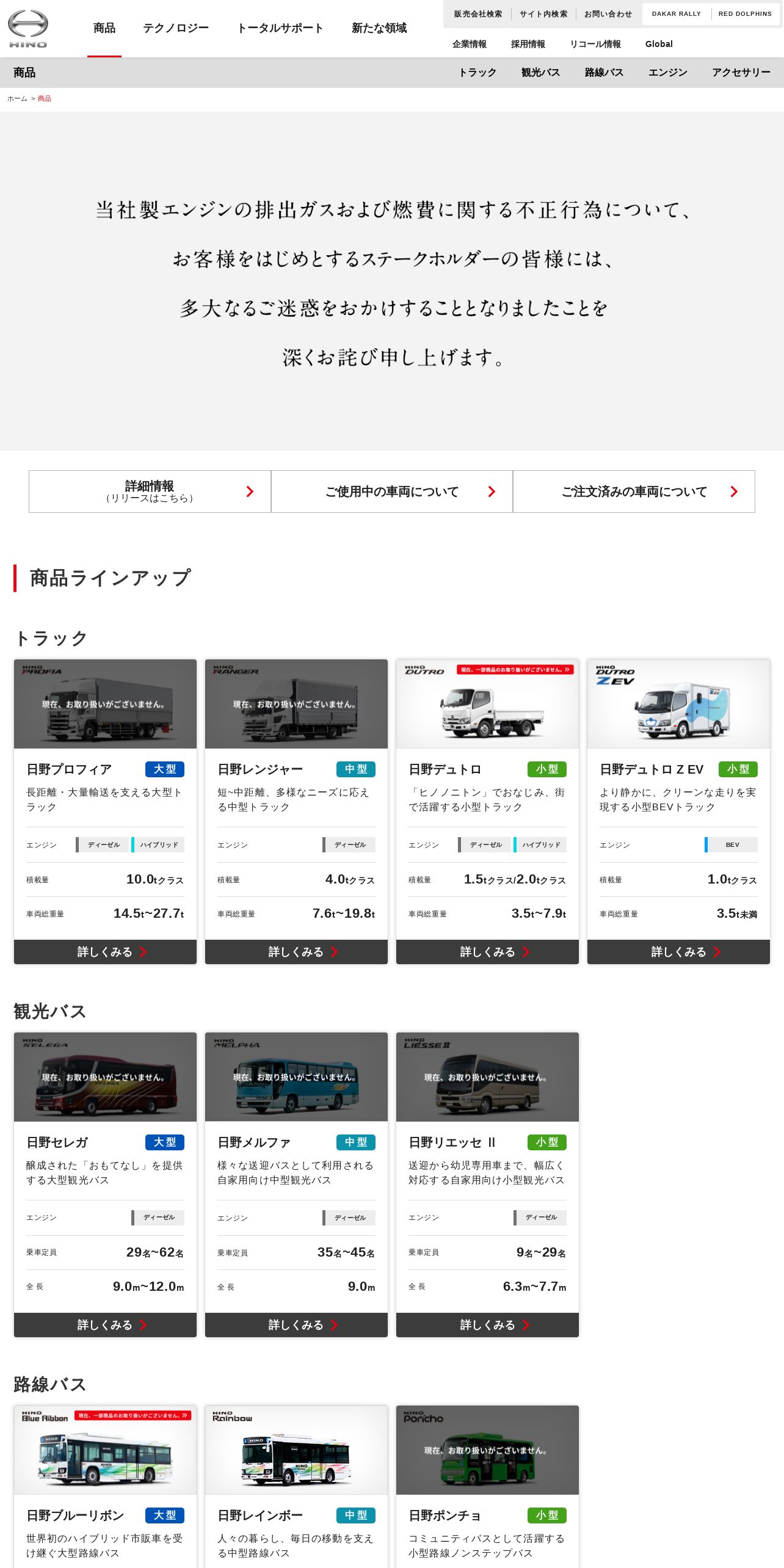
Task: Open the トータルサポート menu
Action: [x=280, y=28]
